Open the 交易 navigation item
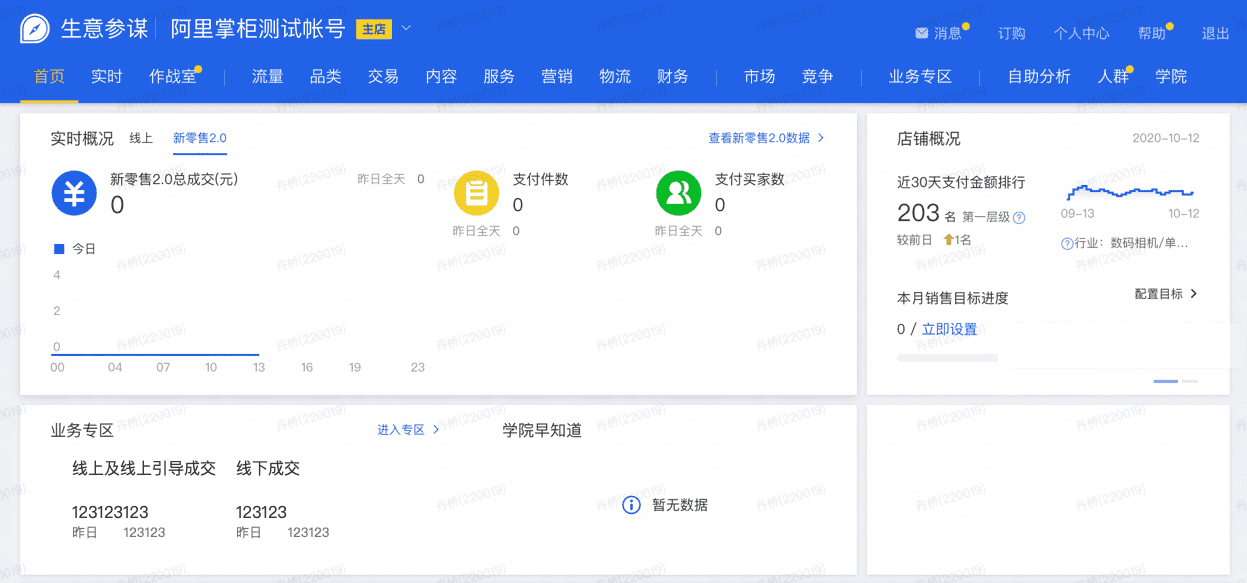 [x=383, y=76]
